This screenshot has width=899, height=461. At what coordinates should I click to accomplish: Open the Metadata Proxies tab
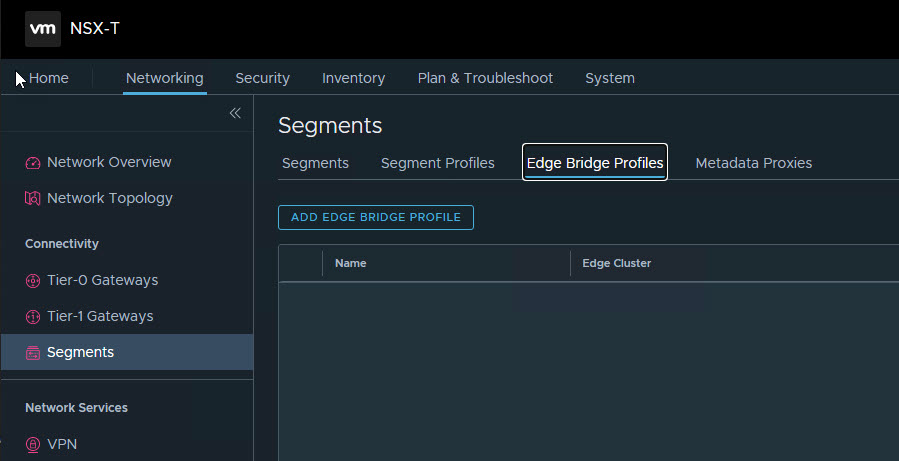coord(753,163)
